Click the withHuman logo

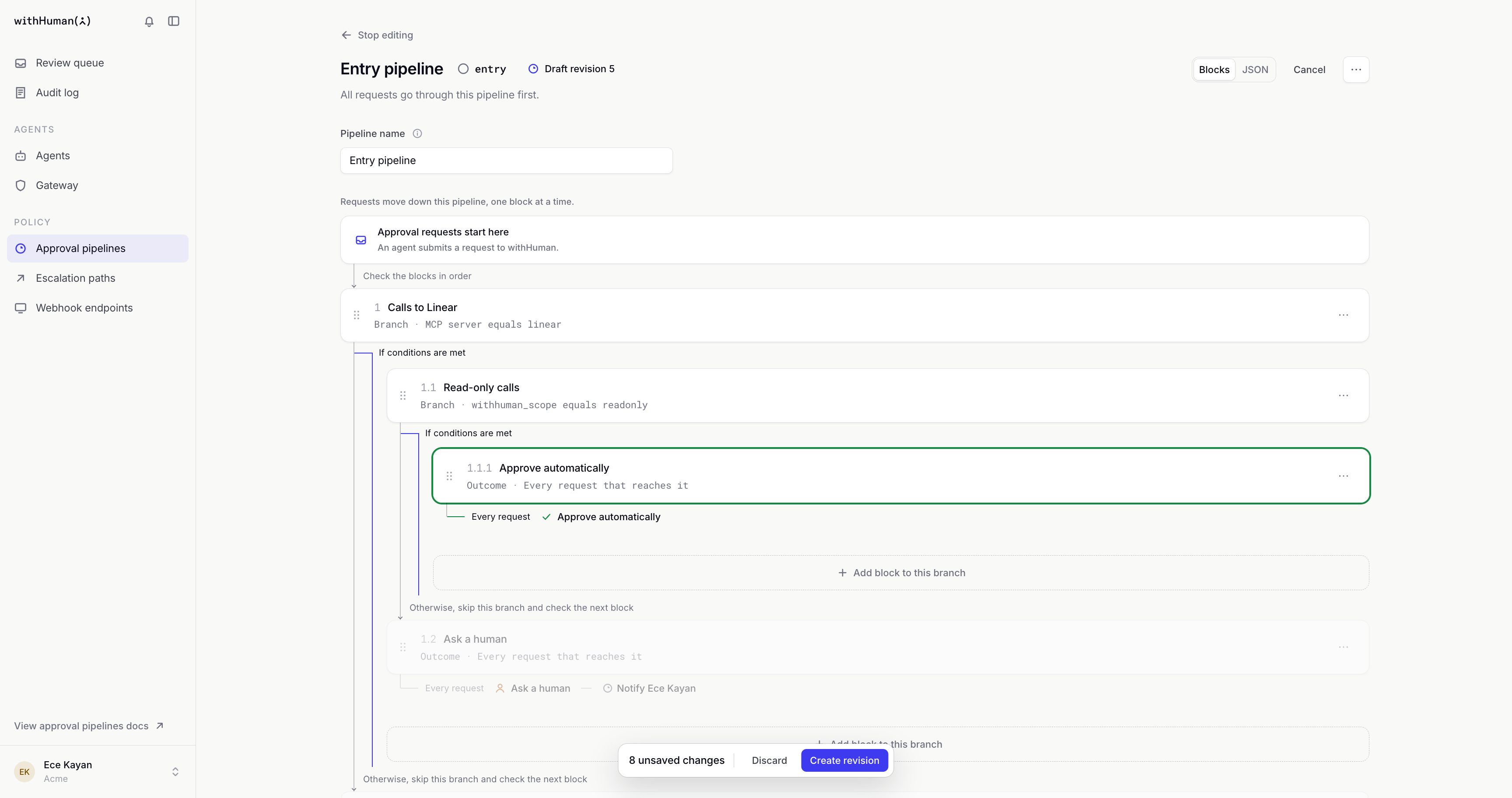[53, 21]
